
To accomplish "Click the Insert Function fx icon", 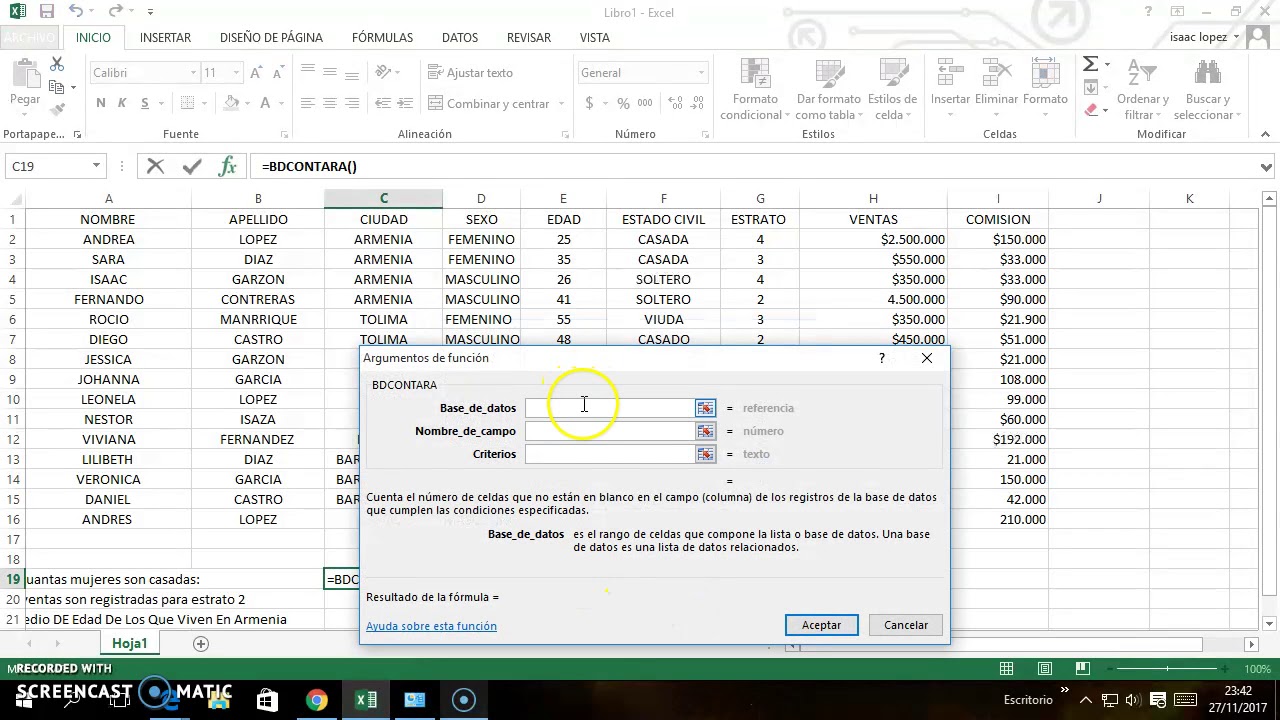I will pyautogui.click(x=227, y=166).
